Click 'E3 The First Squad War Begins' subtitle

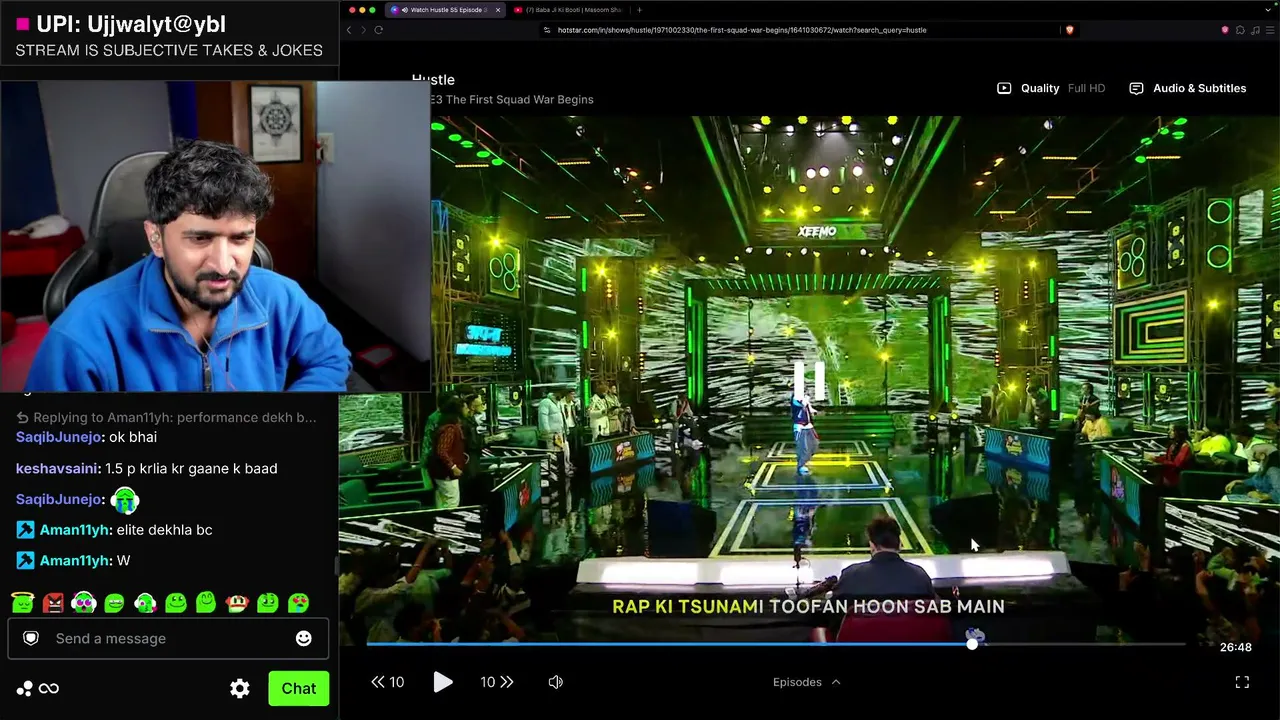click(512, 99)
